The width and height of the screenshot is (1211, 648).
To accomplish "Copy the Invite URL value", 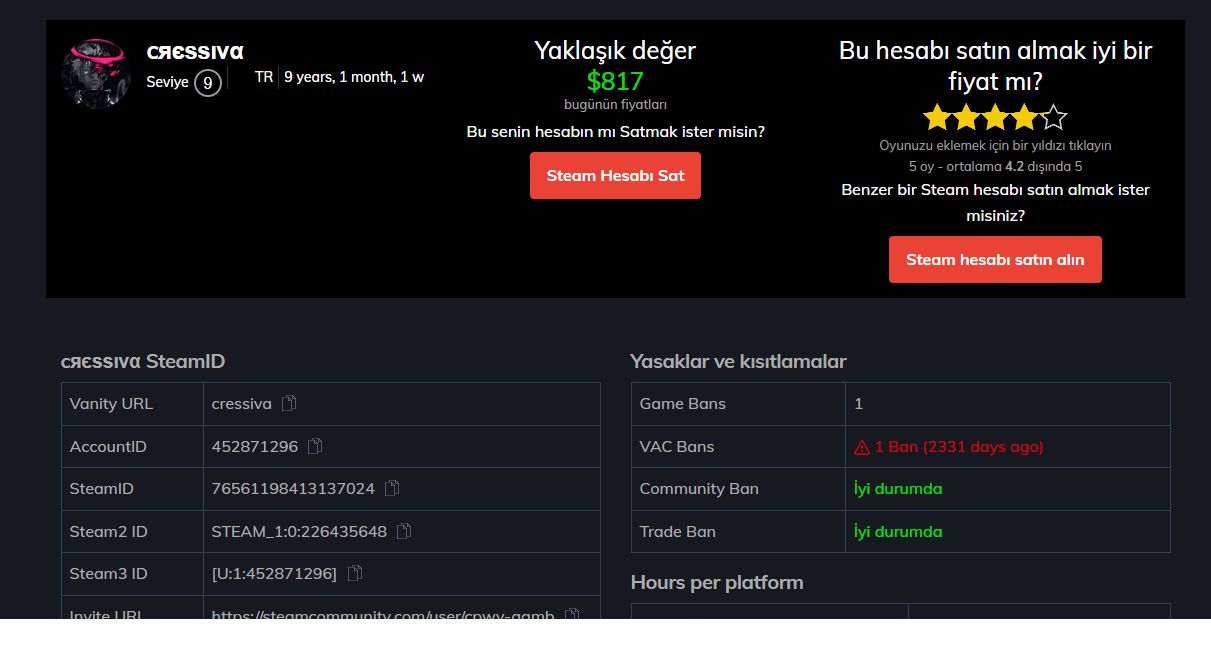I will coord(572,614).
